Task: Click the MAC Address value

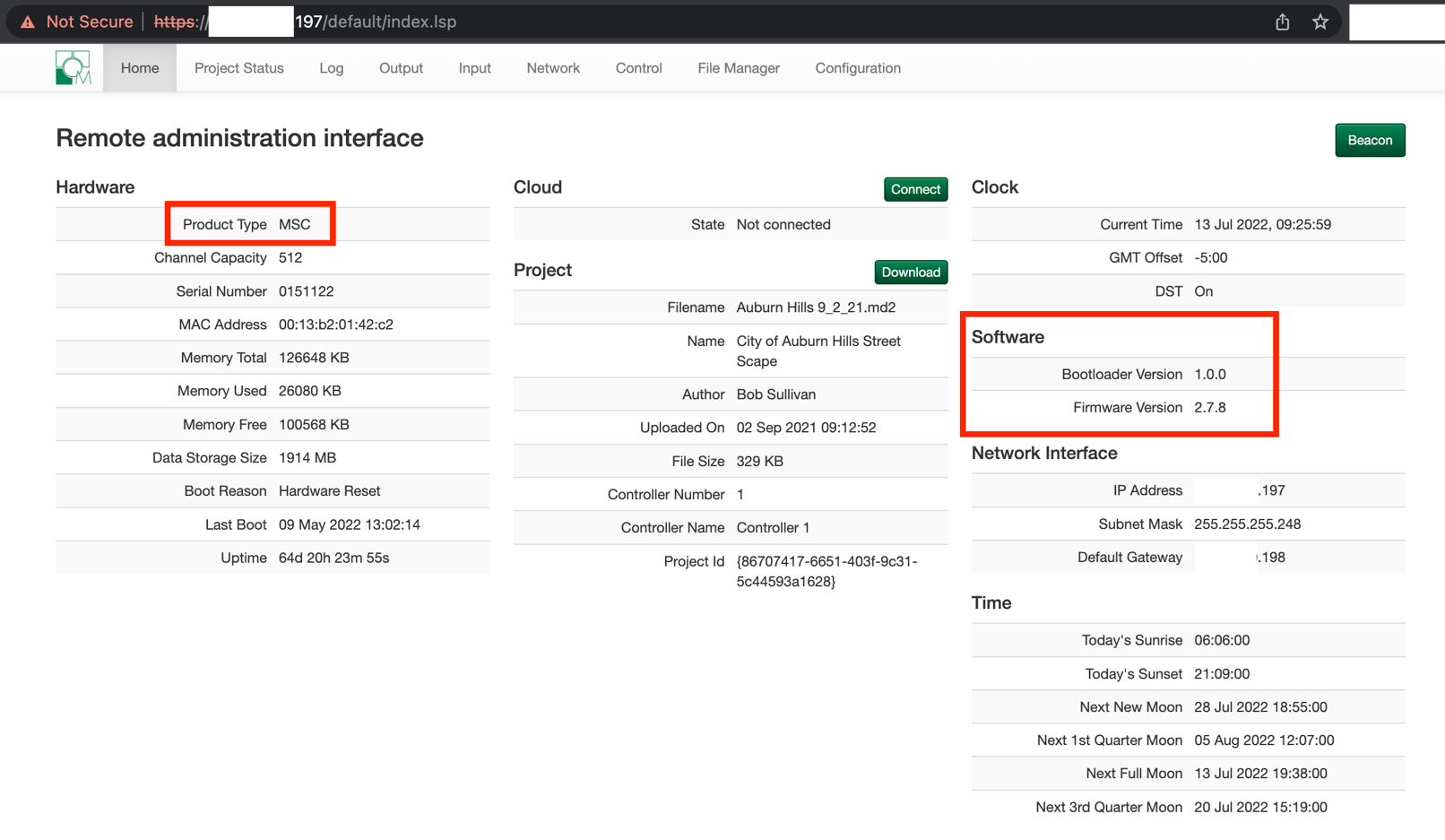Action: click(x=335, y=325)
